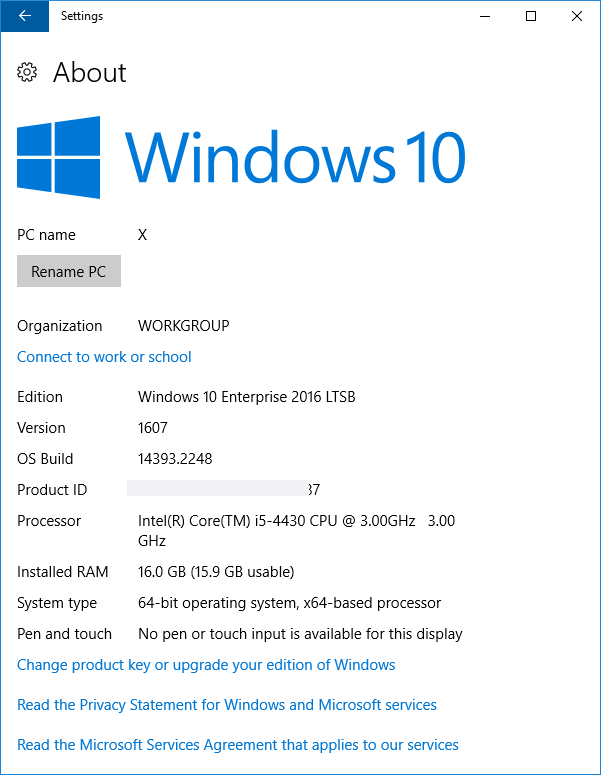Read the Privacy Statement link

click(227, 705)
